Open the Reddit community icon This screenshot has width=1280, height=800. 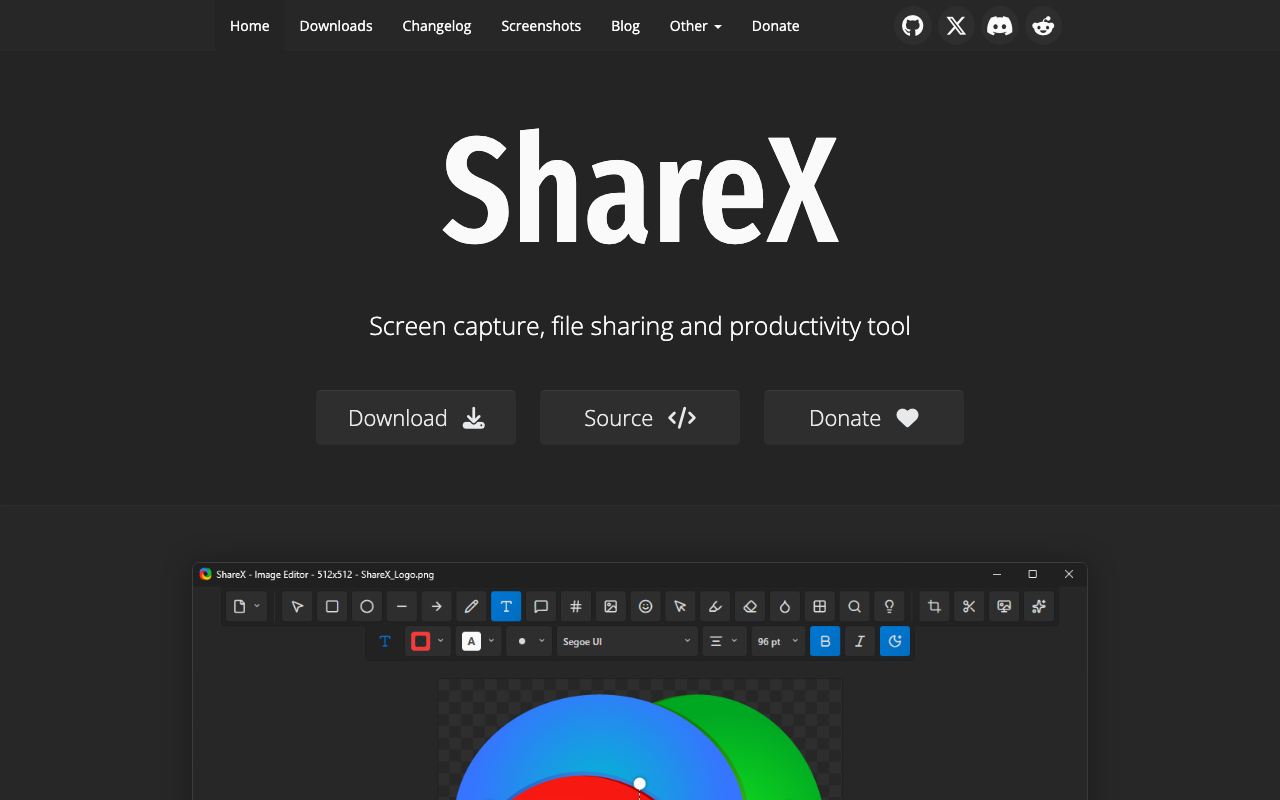tap(1043, 26)
